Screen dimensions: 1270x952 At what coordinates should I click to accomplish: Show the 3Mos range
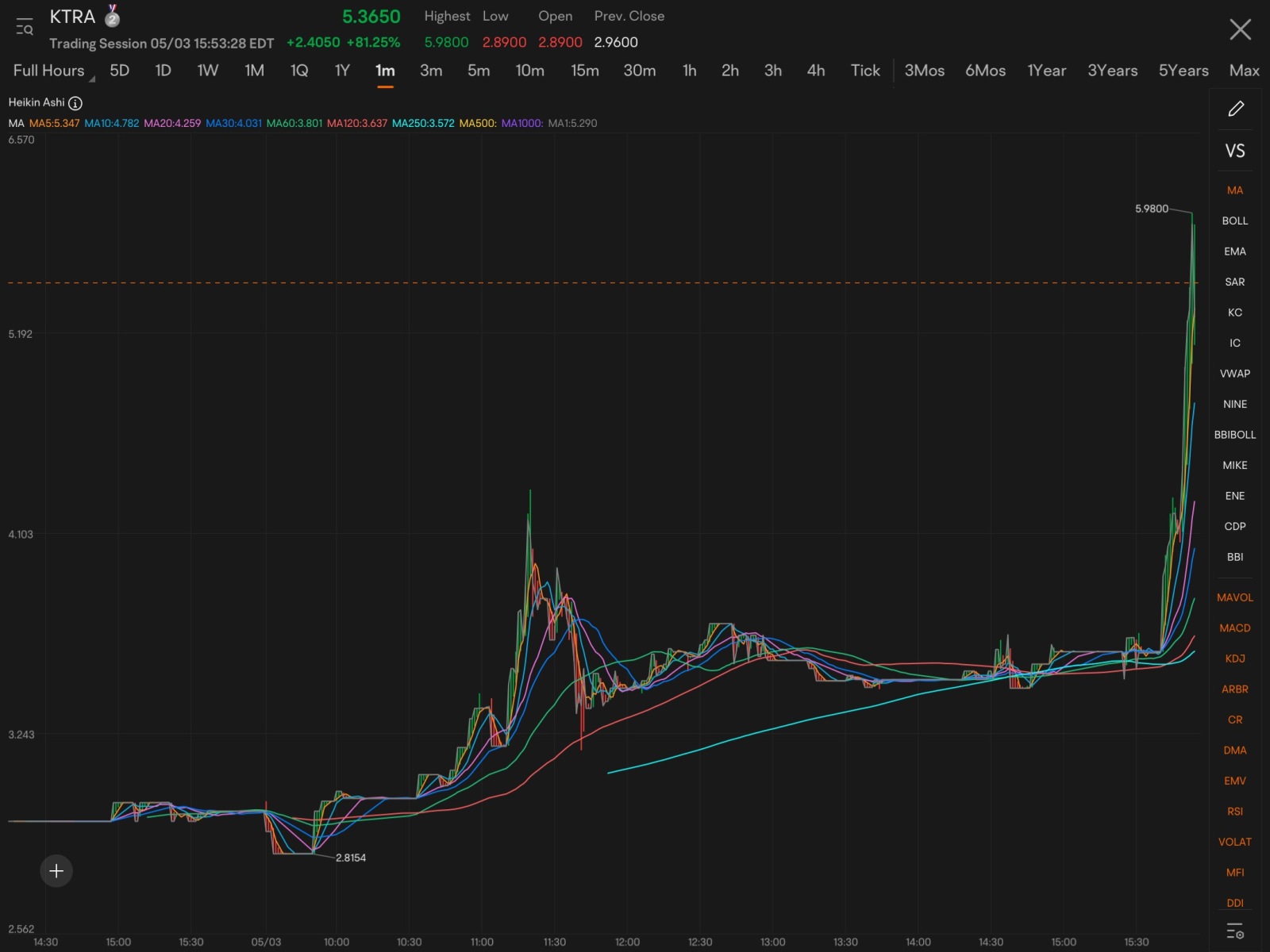[925, 71]
